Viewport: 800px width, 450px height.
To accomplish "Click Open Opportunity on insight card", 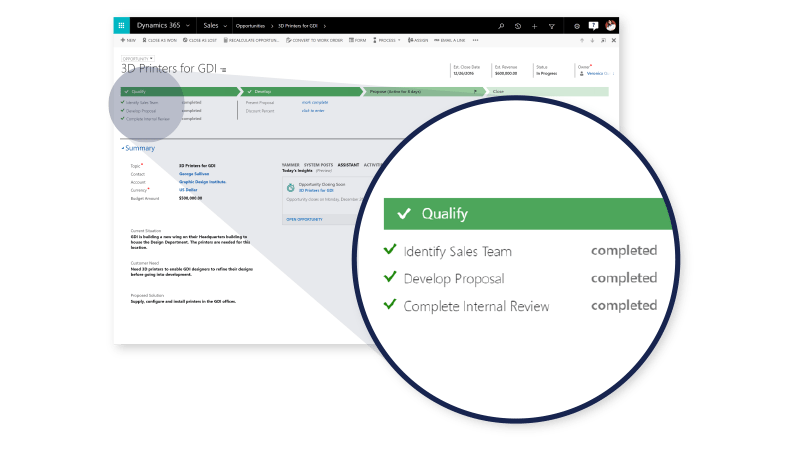I will [x=304, y=219].
